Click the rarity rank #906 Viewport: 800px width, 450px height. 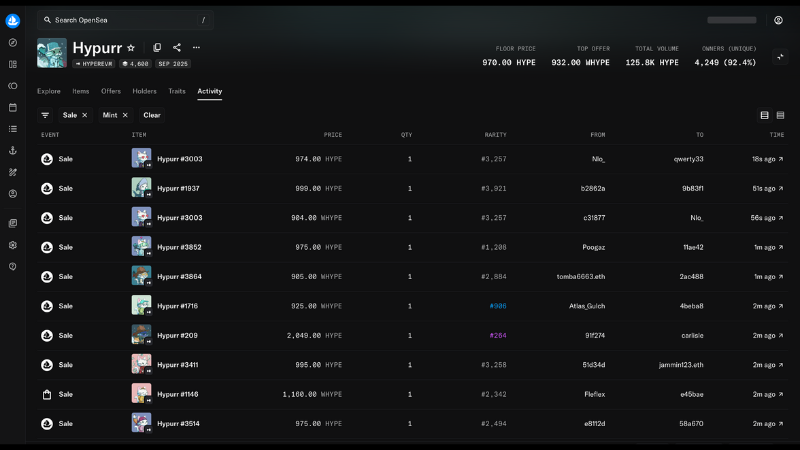pos(498,306)
